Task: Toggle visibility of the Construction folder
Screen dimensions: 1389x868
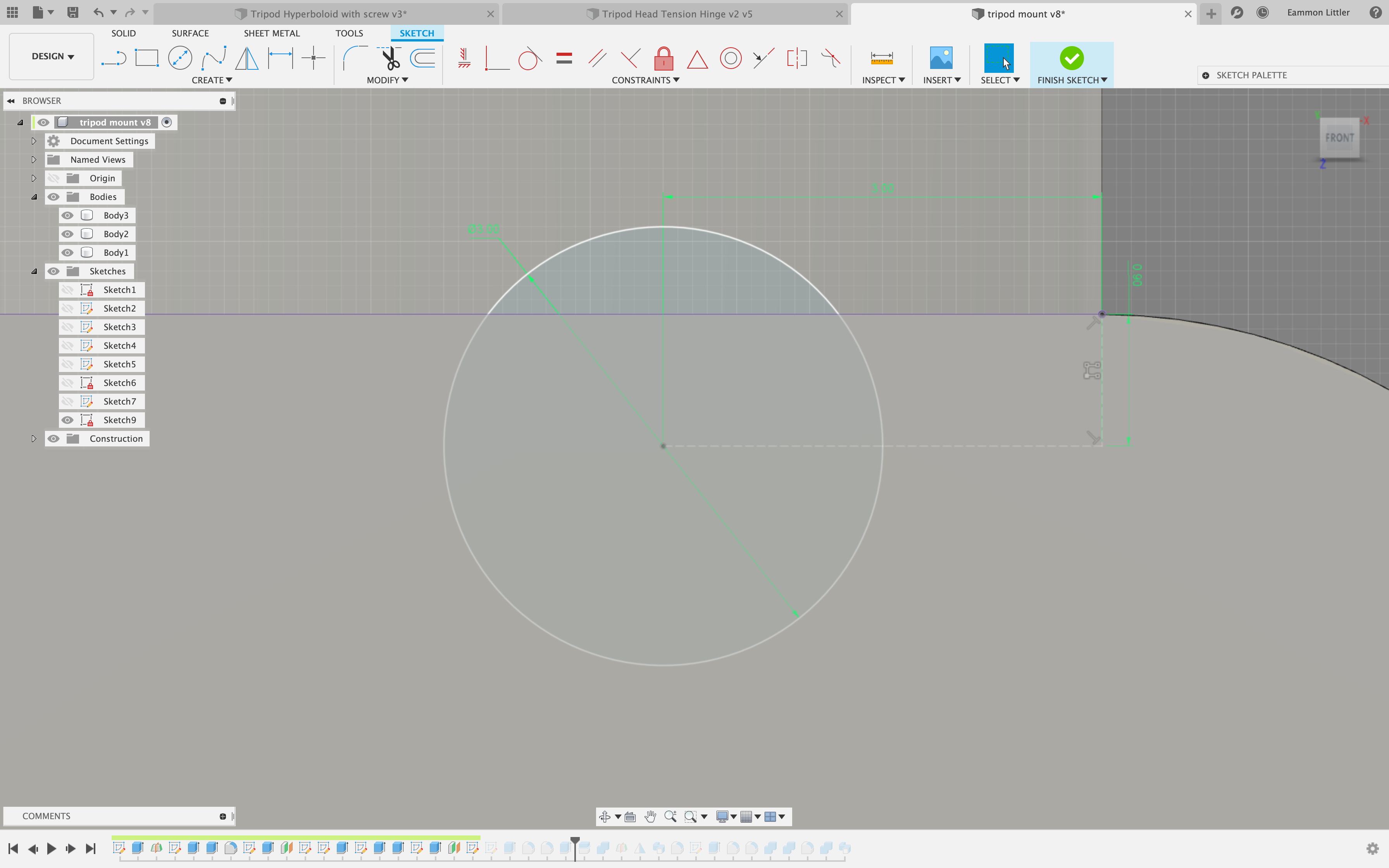Action: pyautogui.click(x=53, y=438)
